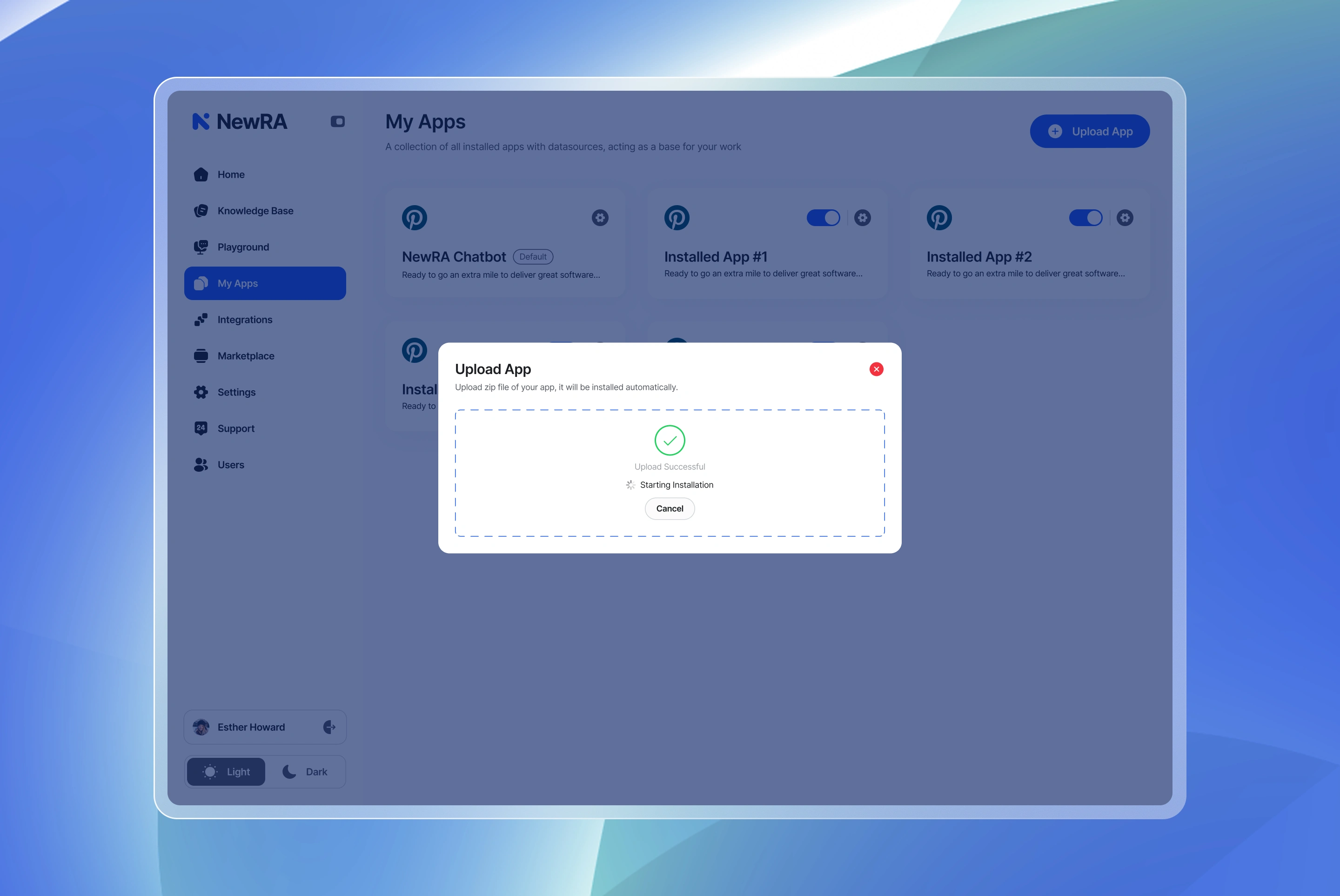The width and height of the screenshot is (1340, 896).
Task: Click the Starting Installation status text
Action: click(677, 485)
